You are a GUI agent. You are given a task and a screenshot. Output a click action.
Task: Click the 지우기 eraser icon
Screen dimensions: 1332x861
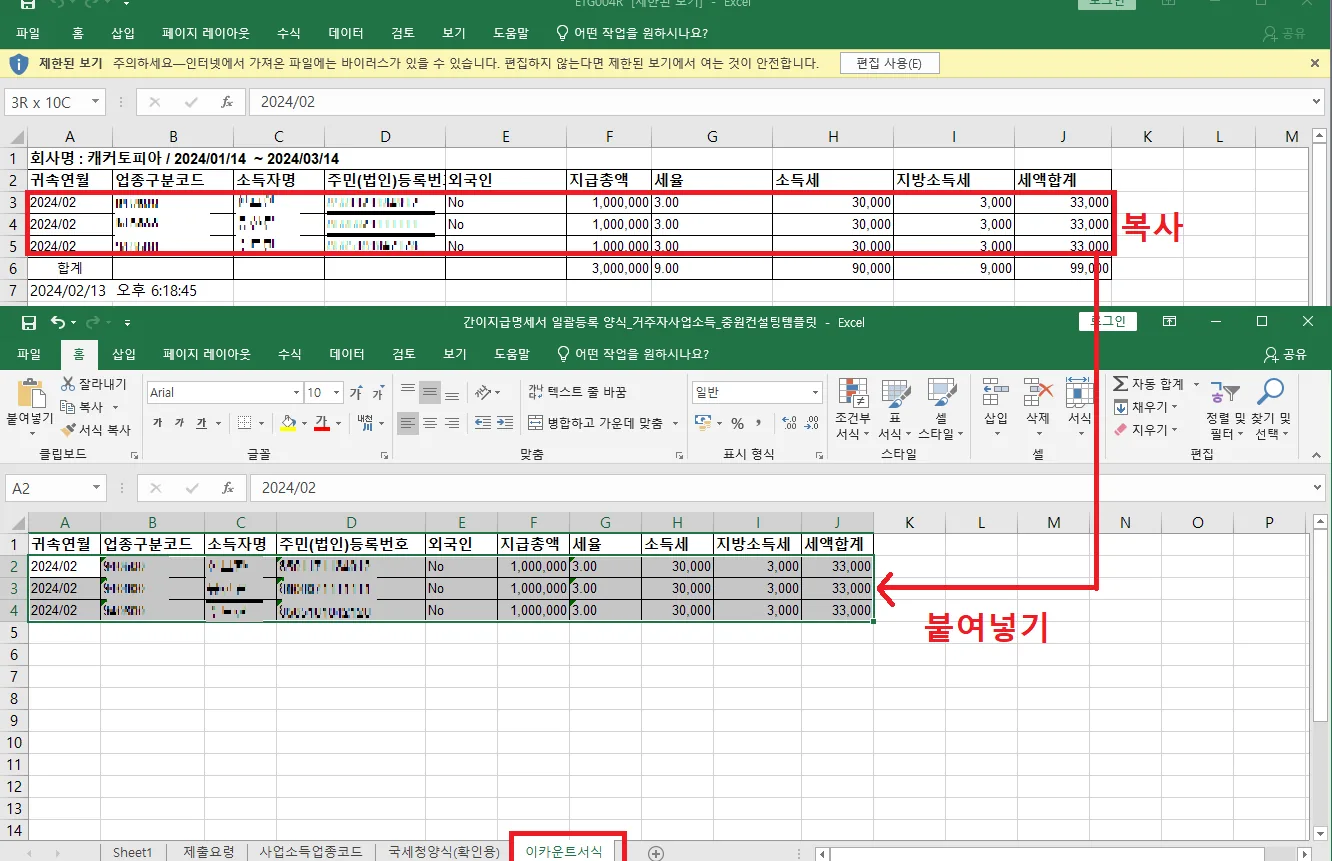click(x=1120, y=430)
